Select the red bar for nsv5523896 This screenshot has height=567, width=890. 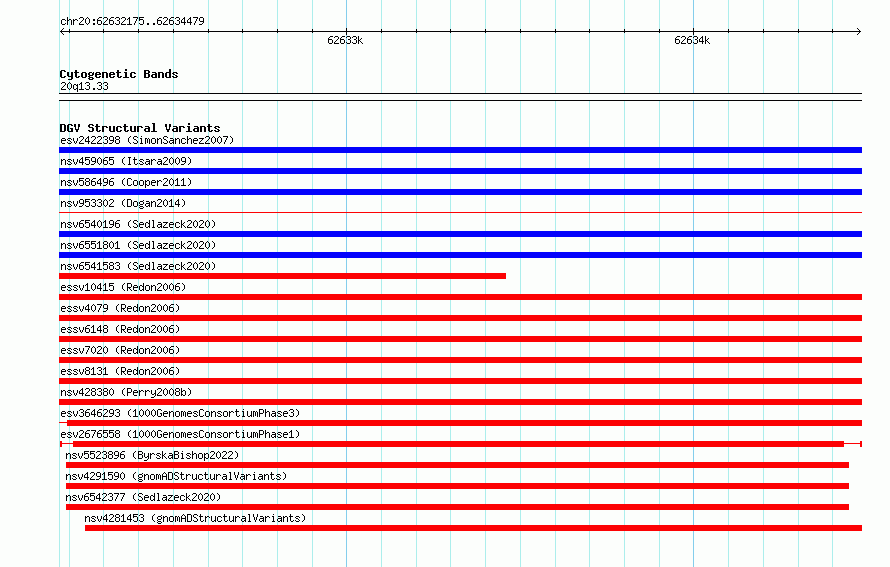point(457,465)
